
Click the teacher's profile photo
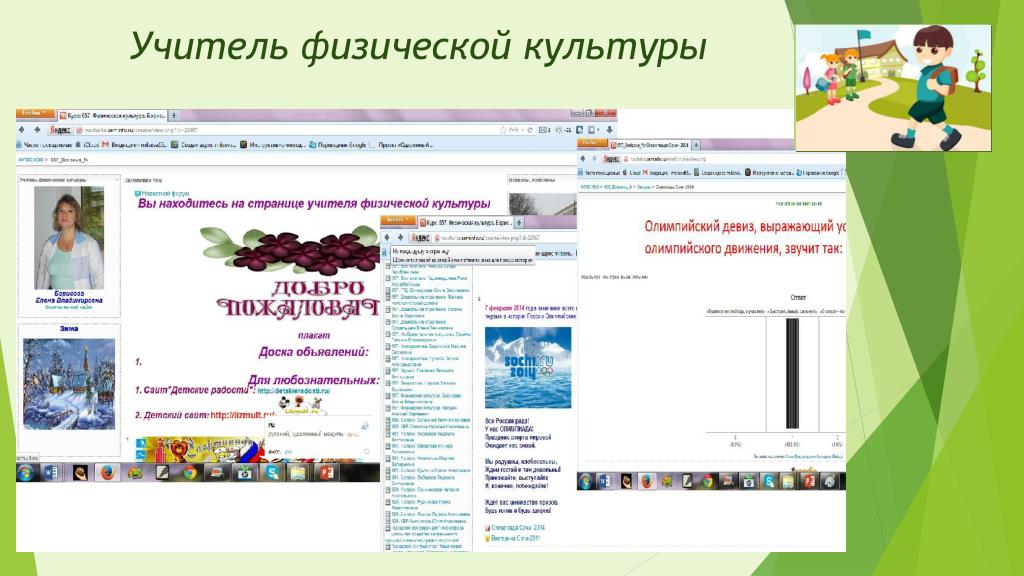69,238
